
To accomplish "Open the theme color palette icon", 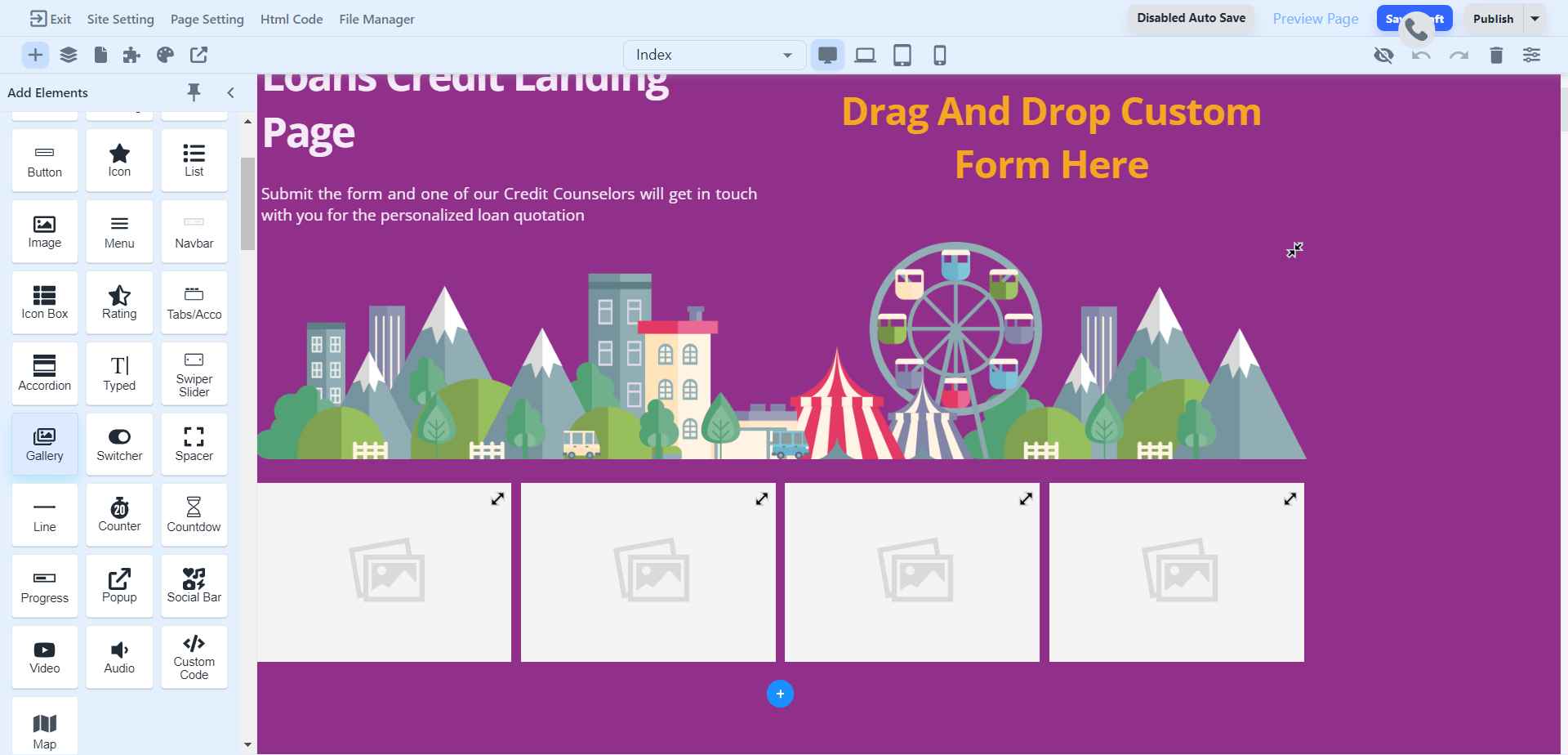I will [165, 55].
